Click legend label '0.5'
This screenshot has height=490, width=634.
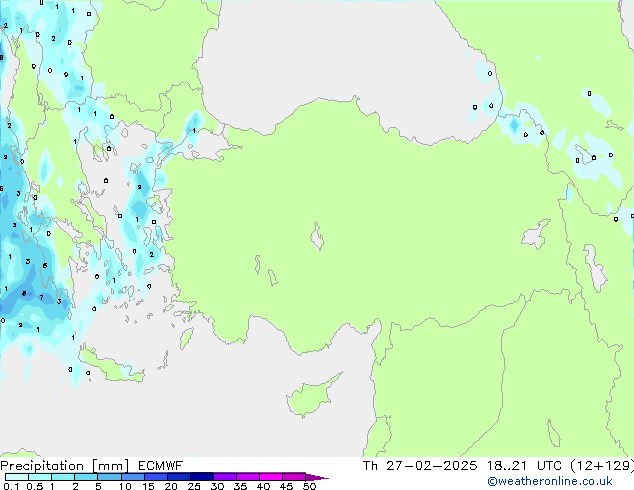[x=35, y=486]
